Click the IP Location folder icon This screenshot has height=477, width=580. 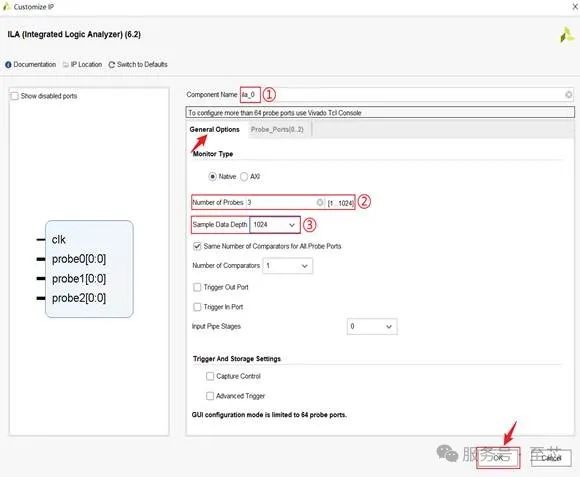tap(66, 65)
